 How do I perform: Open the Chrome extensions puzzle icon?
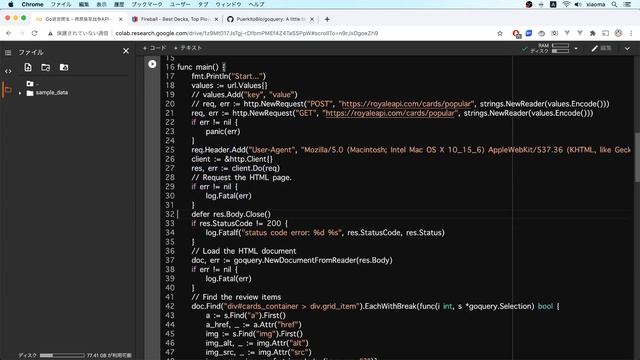pyautogui.click(x=593, y=33)
